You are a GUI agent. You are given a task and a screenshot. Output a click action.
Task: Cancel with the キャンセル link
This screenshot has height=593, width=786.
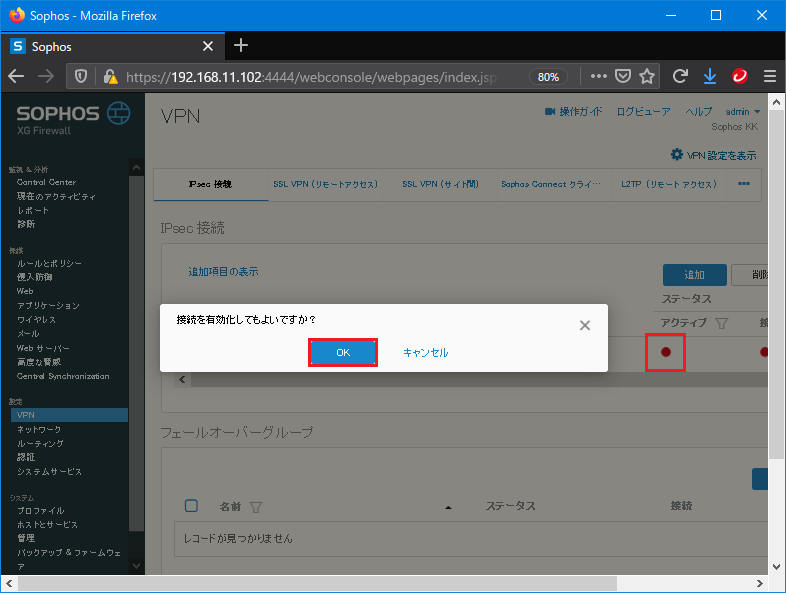point(426,352)
